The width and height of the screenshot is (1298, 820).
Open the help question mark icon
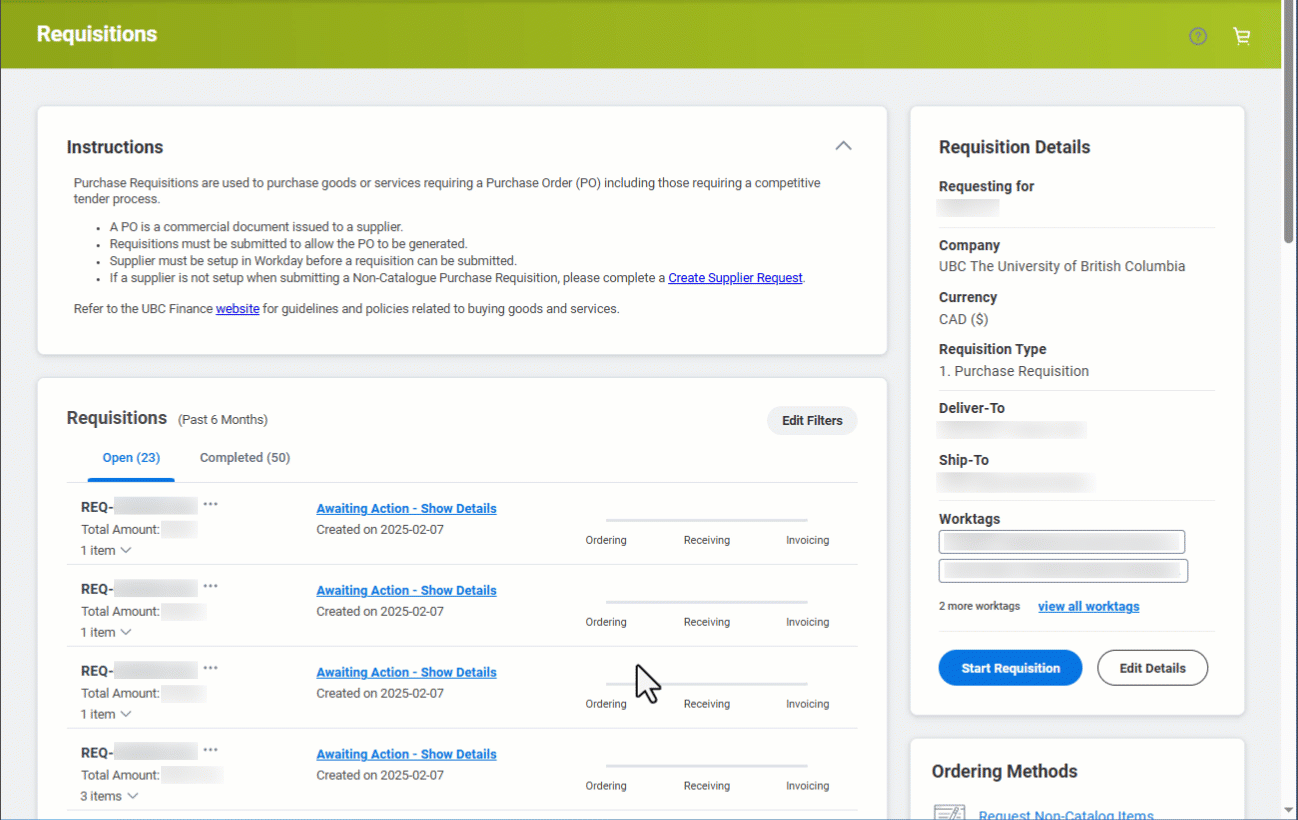pyautogui.click(x=1198, y=36)
